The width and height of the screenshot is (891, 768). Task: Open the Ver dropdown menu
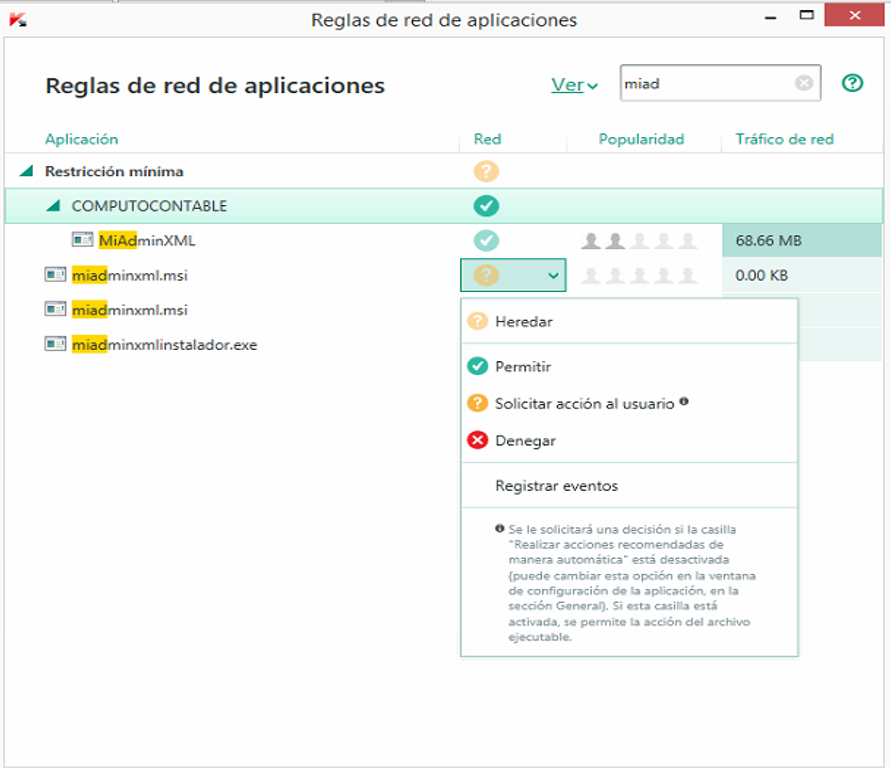tap(574, 85)
